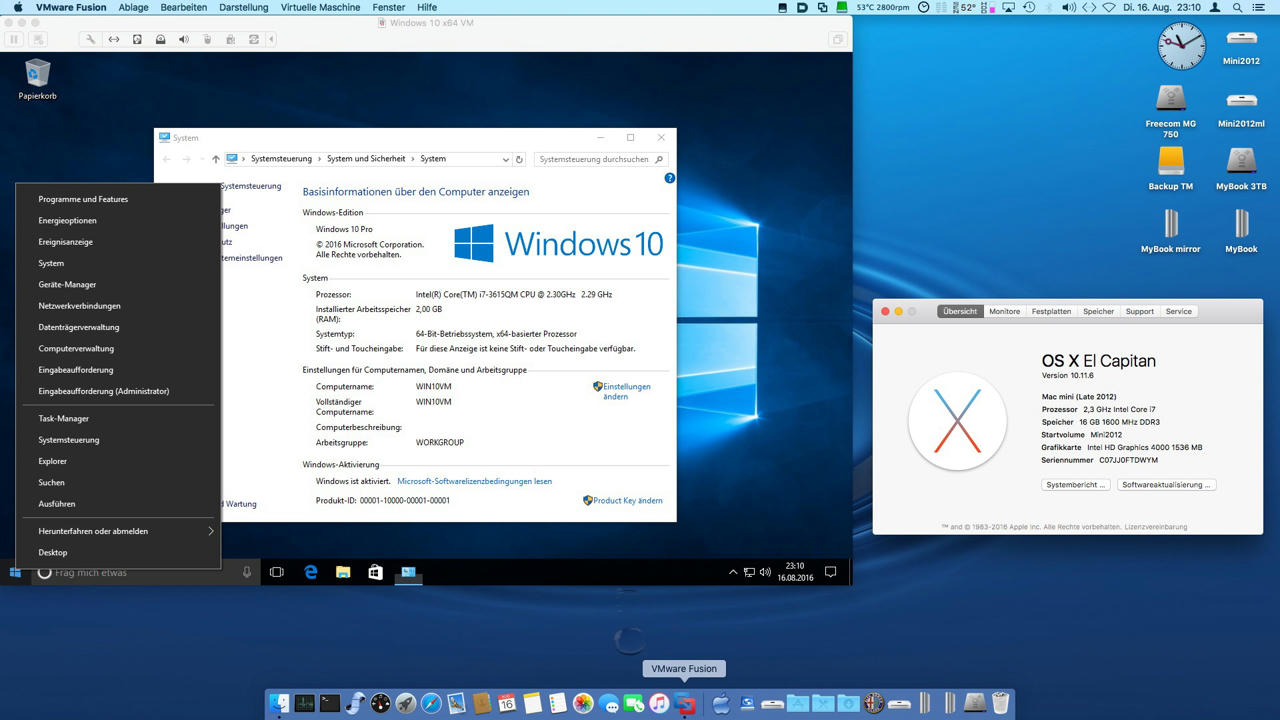Image resolution: width=1280 pixels, height=720 pixels.
Task: Expand the Systemsteuerung breadcrumb chevron
Action: [320, 159]
